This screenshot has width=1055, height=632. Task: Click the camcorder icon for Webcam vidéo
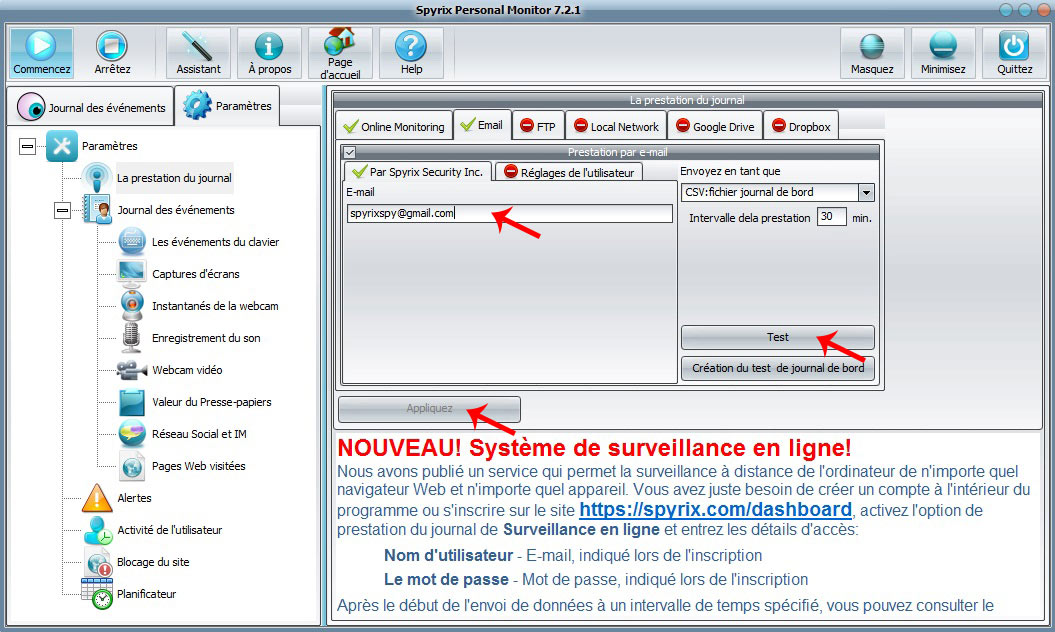click(132, 370)
